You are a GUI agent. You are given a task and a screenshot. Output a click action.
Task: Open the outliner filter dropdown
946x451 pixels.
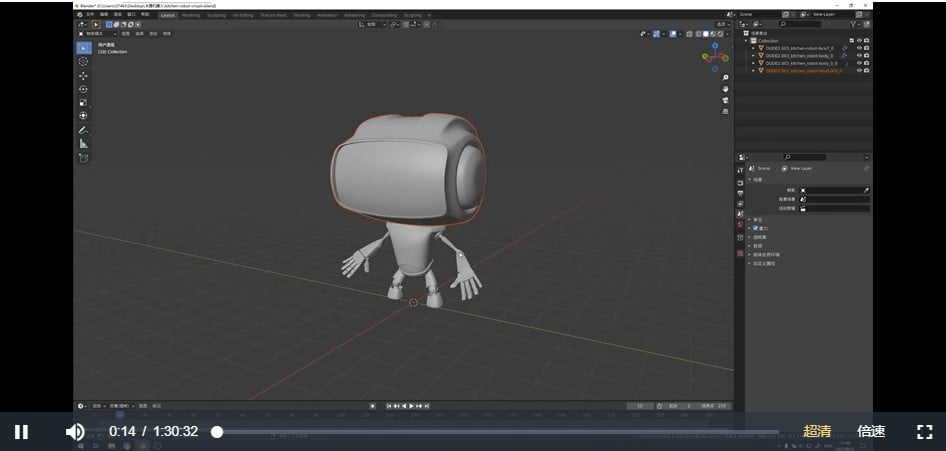pyautogui.click(x=855, y=24)
